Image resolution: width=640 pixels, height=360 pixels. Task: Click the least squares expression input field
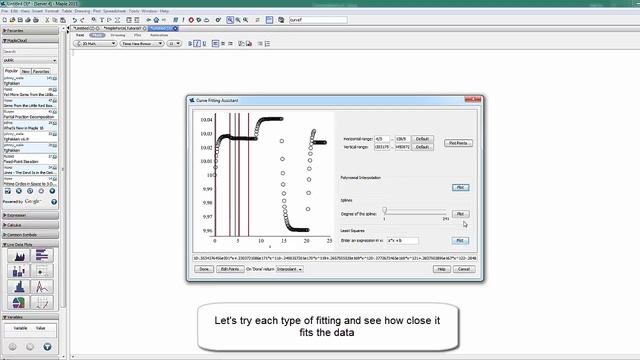pyautogui.click(x=402, y=241)
